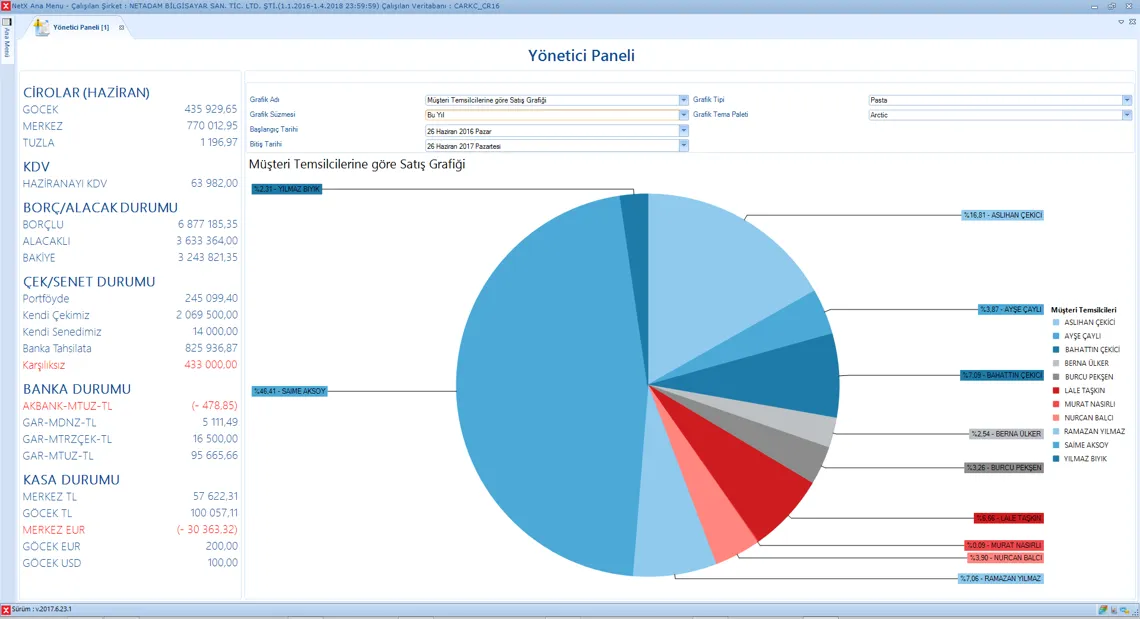Click the ASLIHAN ÇEKİCİ pie slice label
1140x619 pixels.
[x=1002, y=215]
